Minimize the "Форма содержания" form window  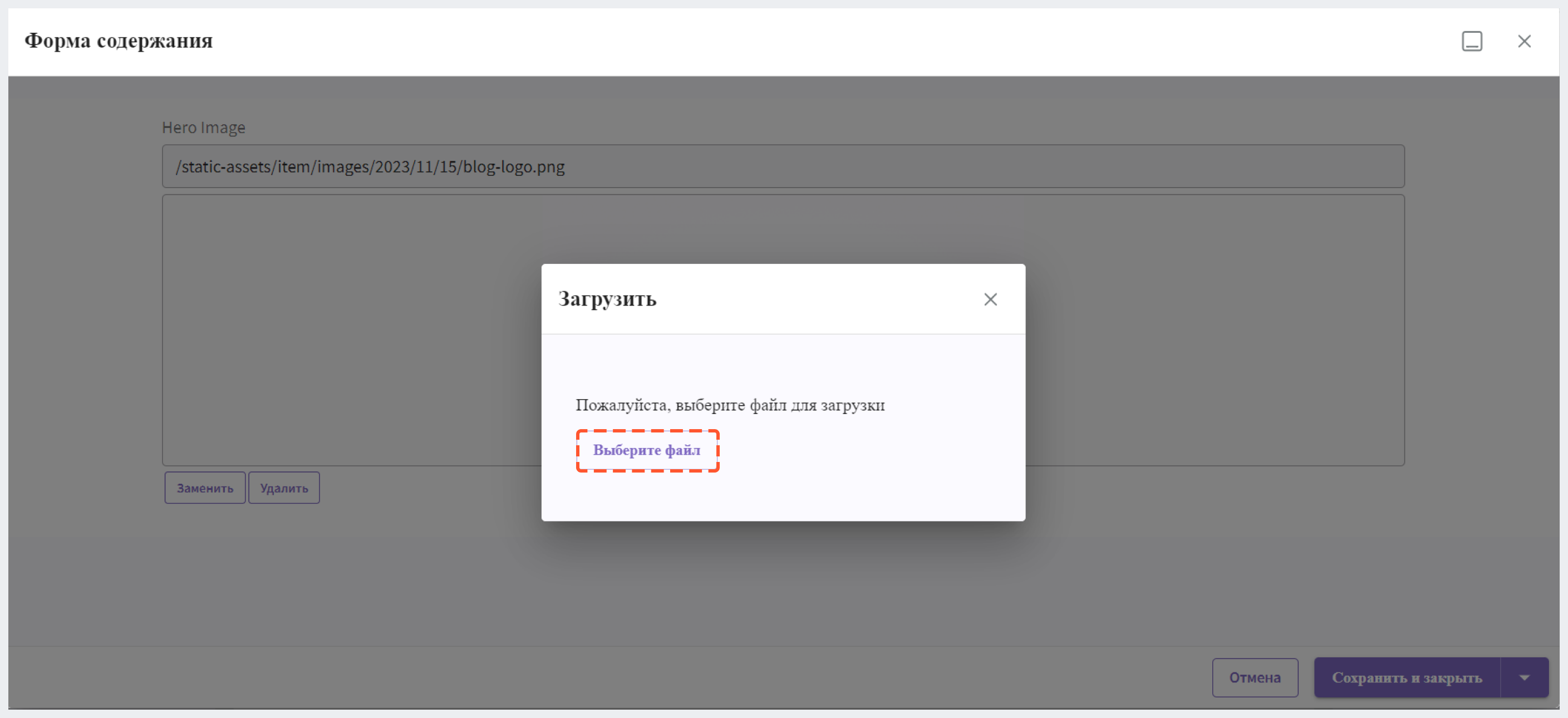click(1472, 41)
